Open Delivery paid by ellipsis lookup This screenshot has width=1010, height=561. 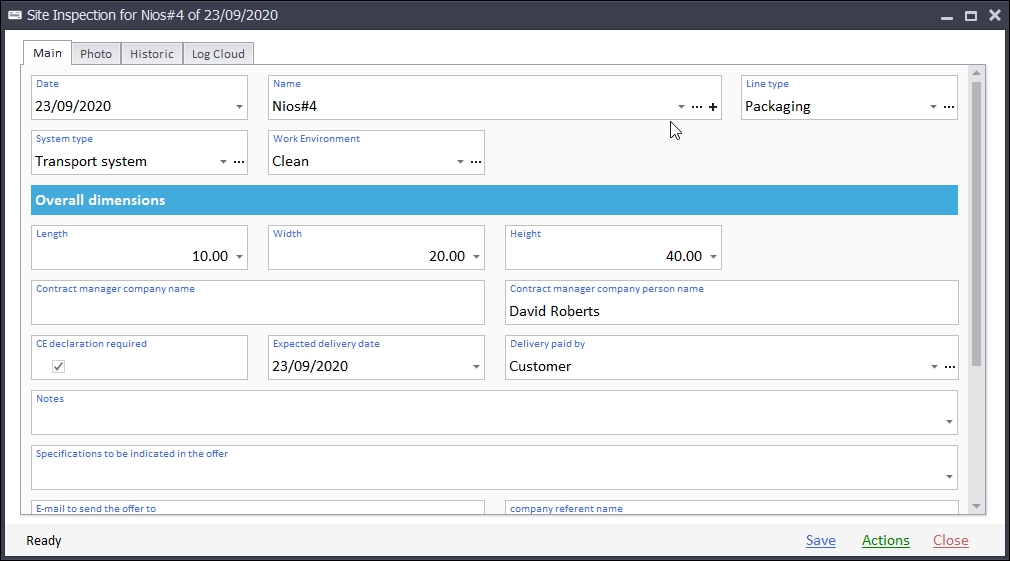click(950, 367)
